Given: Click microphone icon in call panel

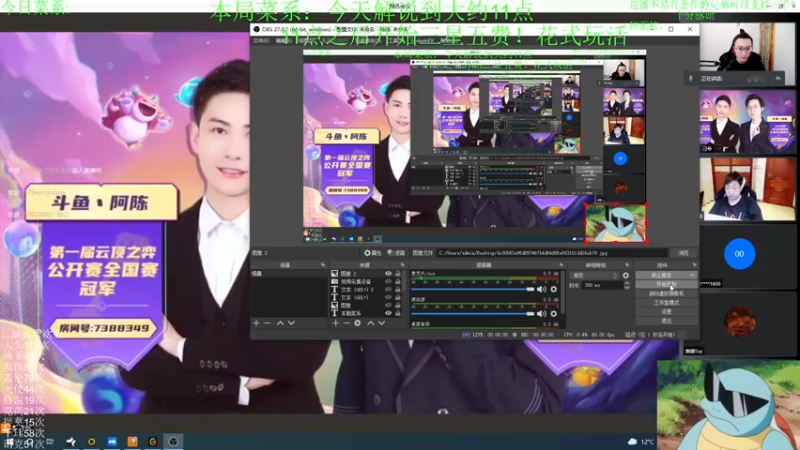Looking at the screenshot, I should pyautogui.click(x=691, y=79).
